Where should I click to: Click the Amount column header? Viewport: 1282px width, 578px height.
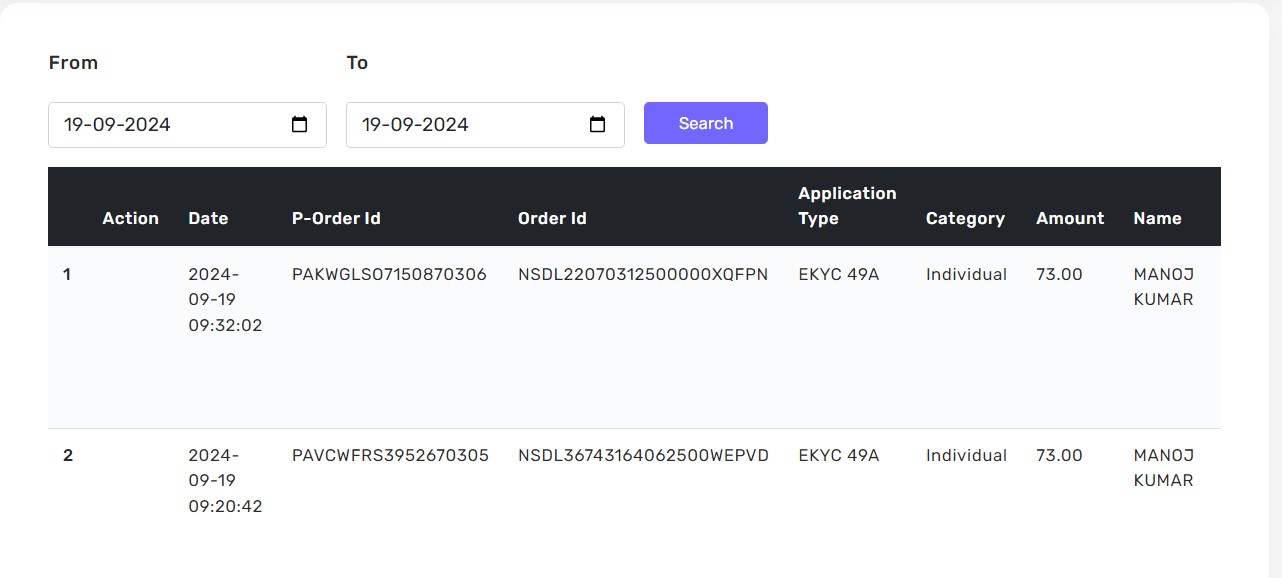tap(1070, 218)
